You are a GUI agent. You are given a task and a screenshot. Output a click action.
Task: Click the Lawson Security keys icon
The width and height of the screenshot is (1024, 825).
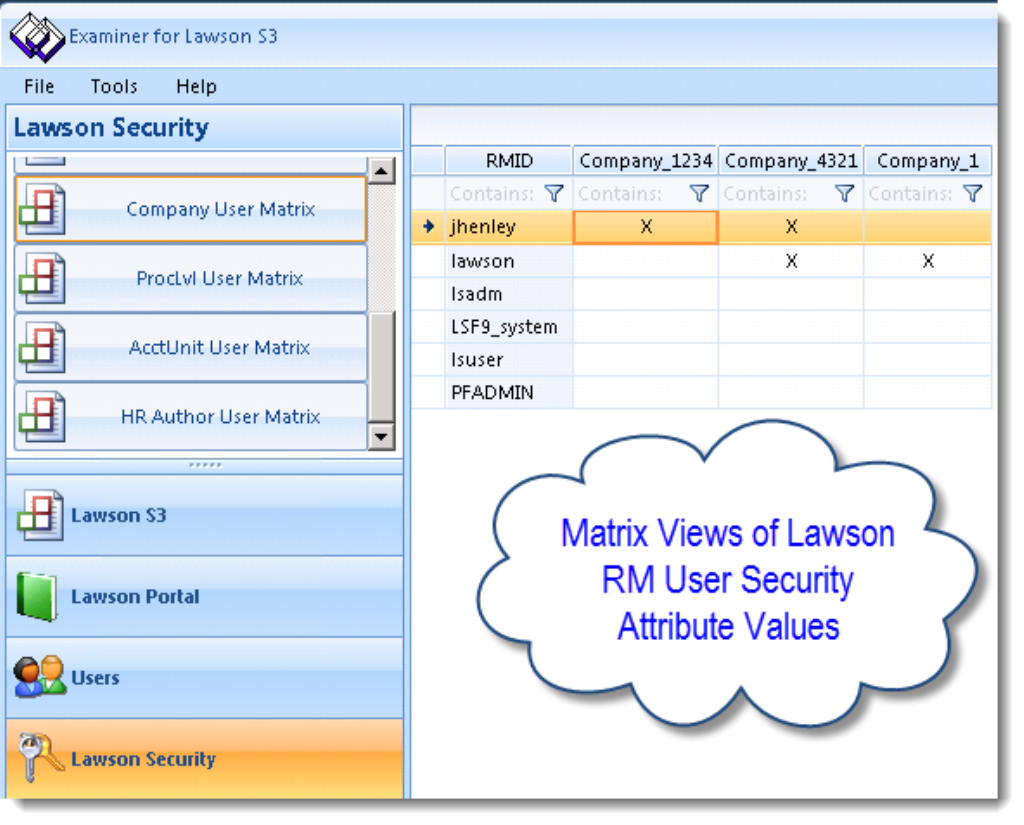pos(39,758)
